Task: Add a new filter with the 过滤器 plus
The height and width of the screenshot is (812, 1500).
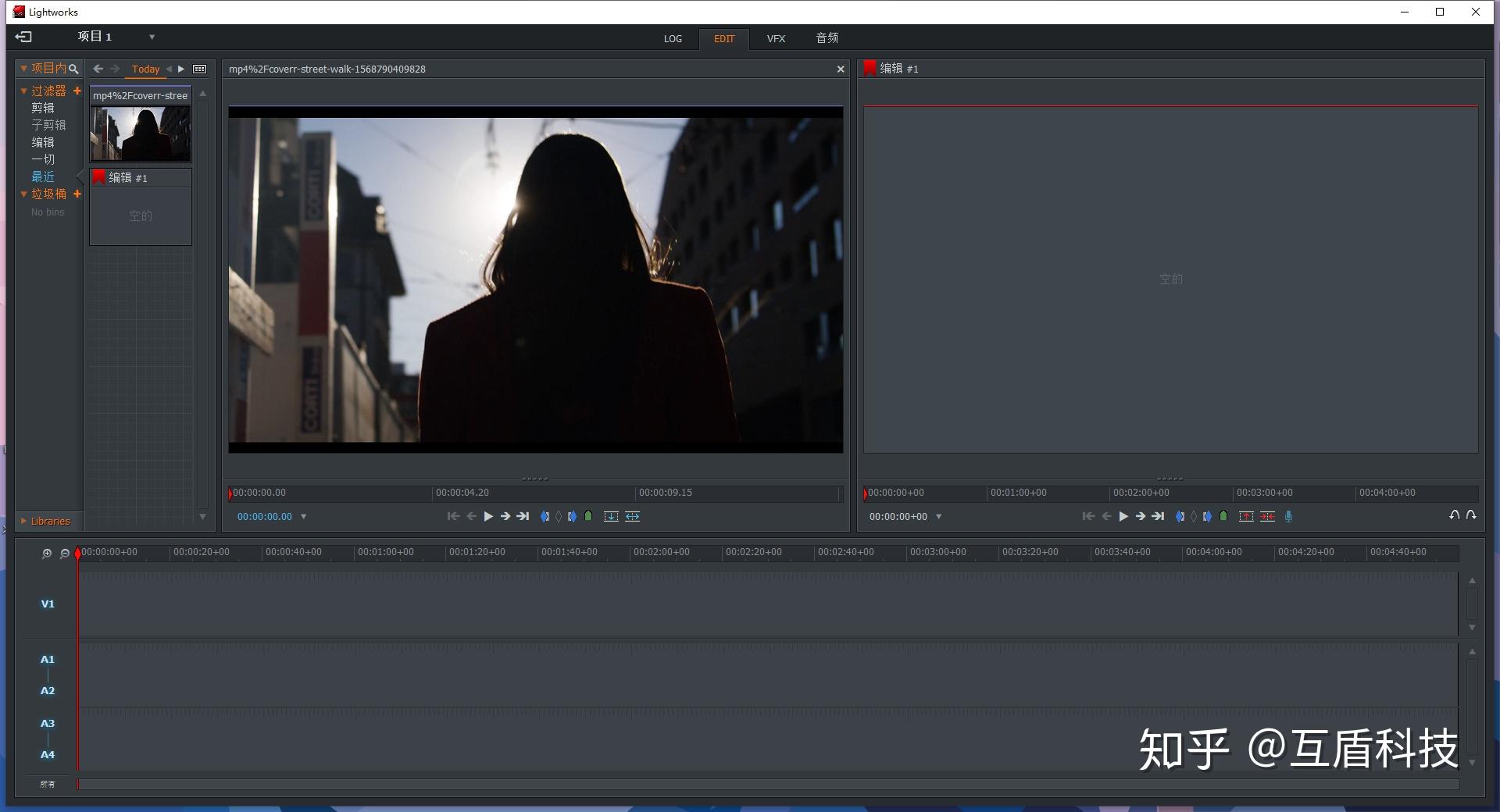Action: tap(77, 91)
